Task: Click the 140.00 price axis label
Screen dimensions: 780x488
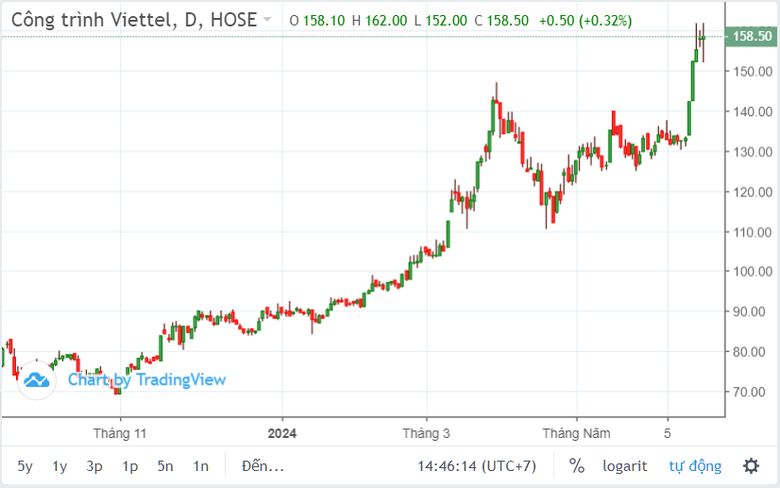Action: pos(752,111)
